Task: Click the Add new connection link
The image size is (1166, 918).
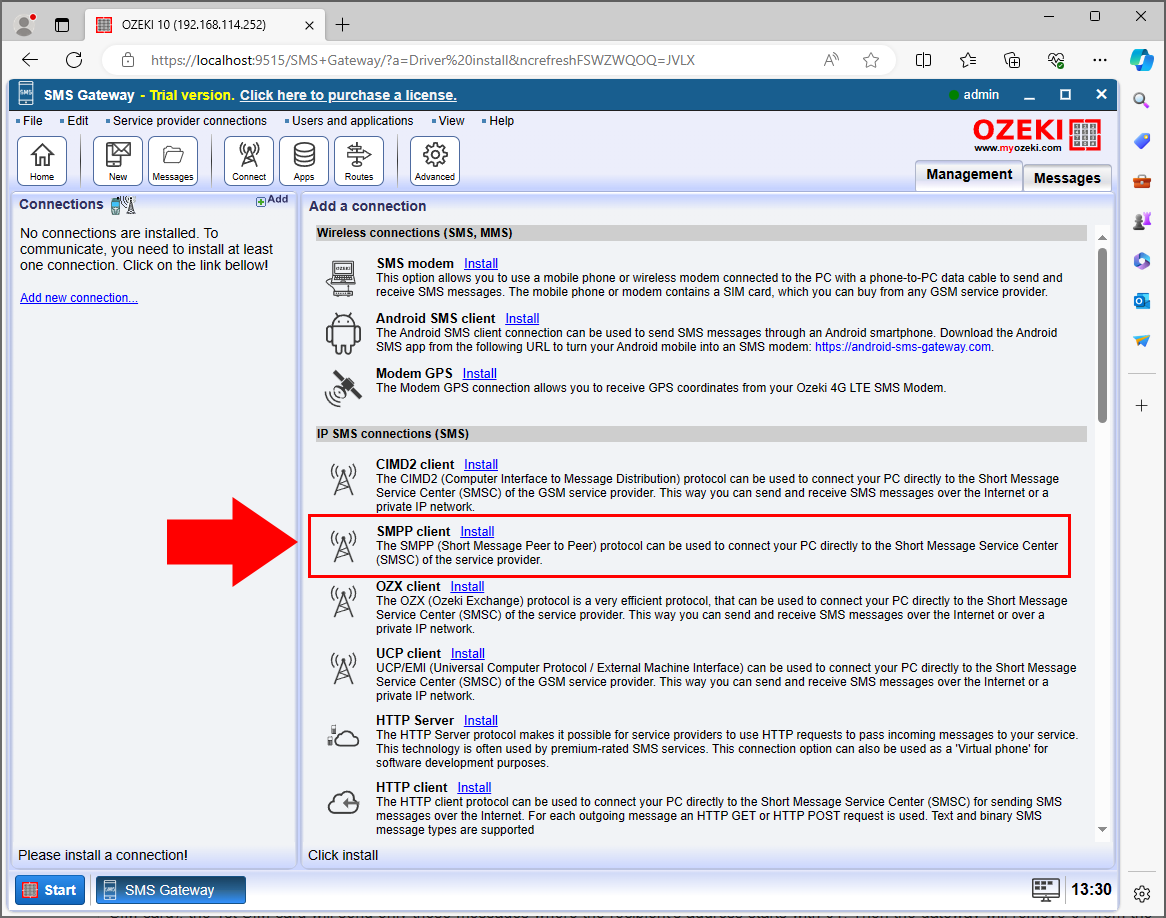Action: coord(79,298)
